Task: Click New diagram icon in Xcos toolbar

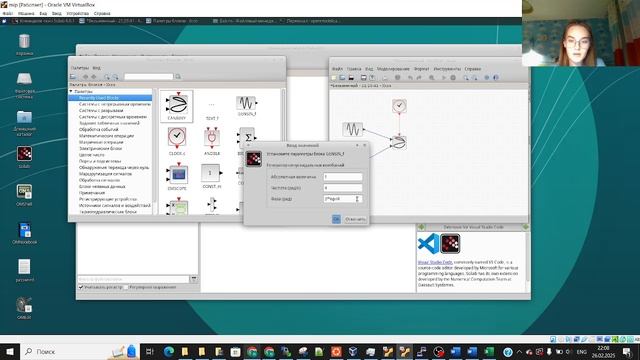Action: pos(334,78)
